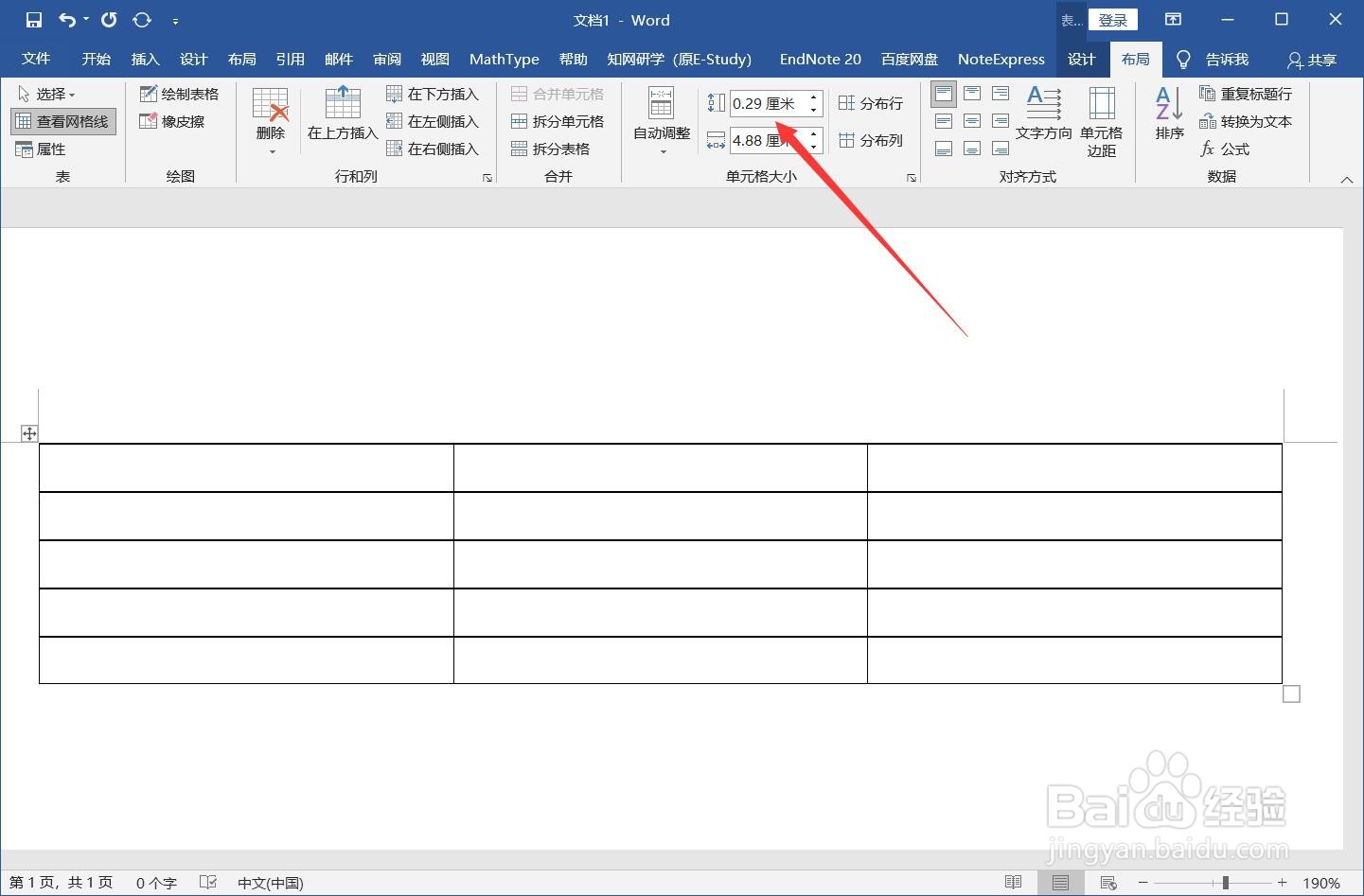
Task: Undo the last action
Action: tap(67, 20)
